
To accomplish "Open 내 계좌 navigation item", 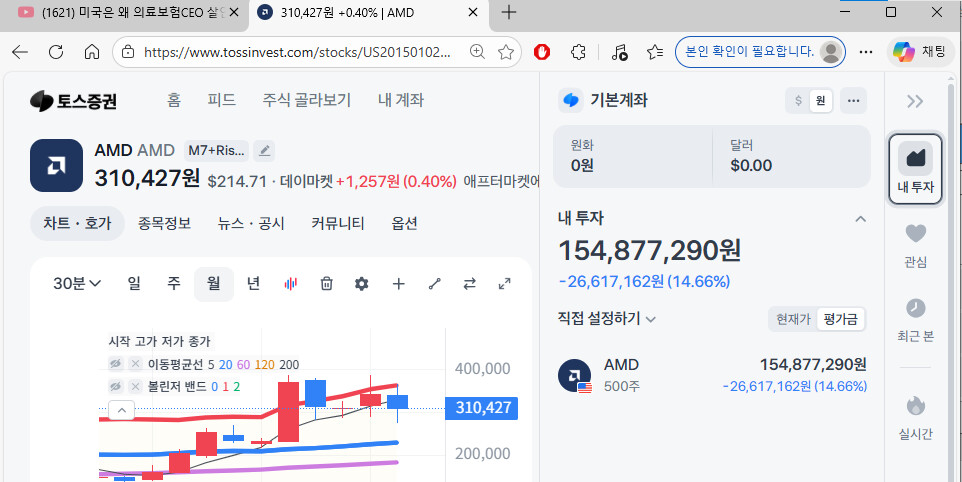I will point(401,100).
